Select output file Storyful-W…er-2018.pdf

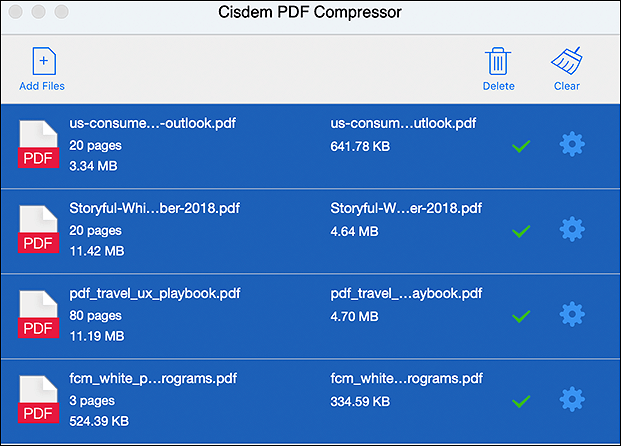point(406,208)
